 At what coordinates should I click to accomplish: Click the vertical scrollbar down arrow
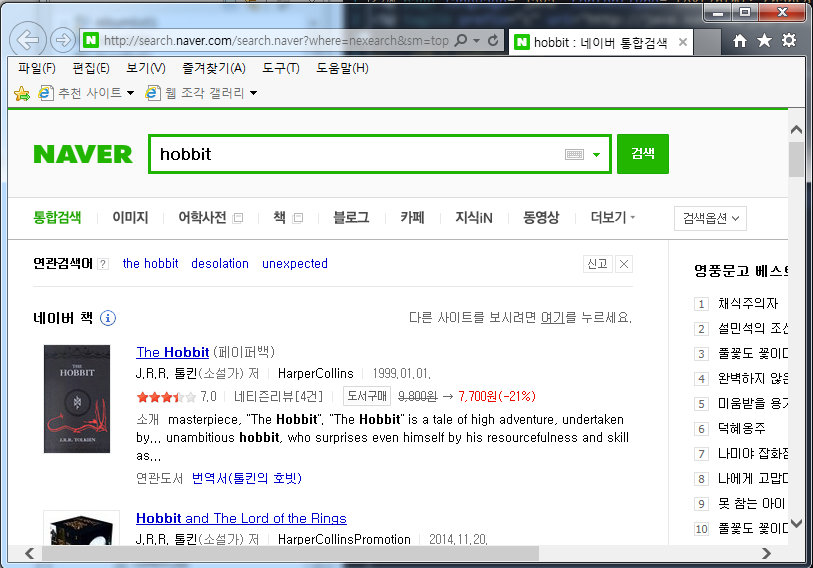[796, 523]
